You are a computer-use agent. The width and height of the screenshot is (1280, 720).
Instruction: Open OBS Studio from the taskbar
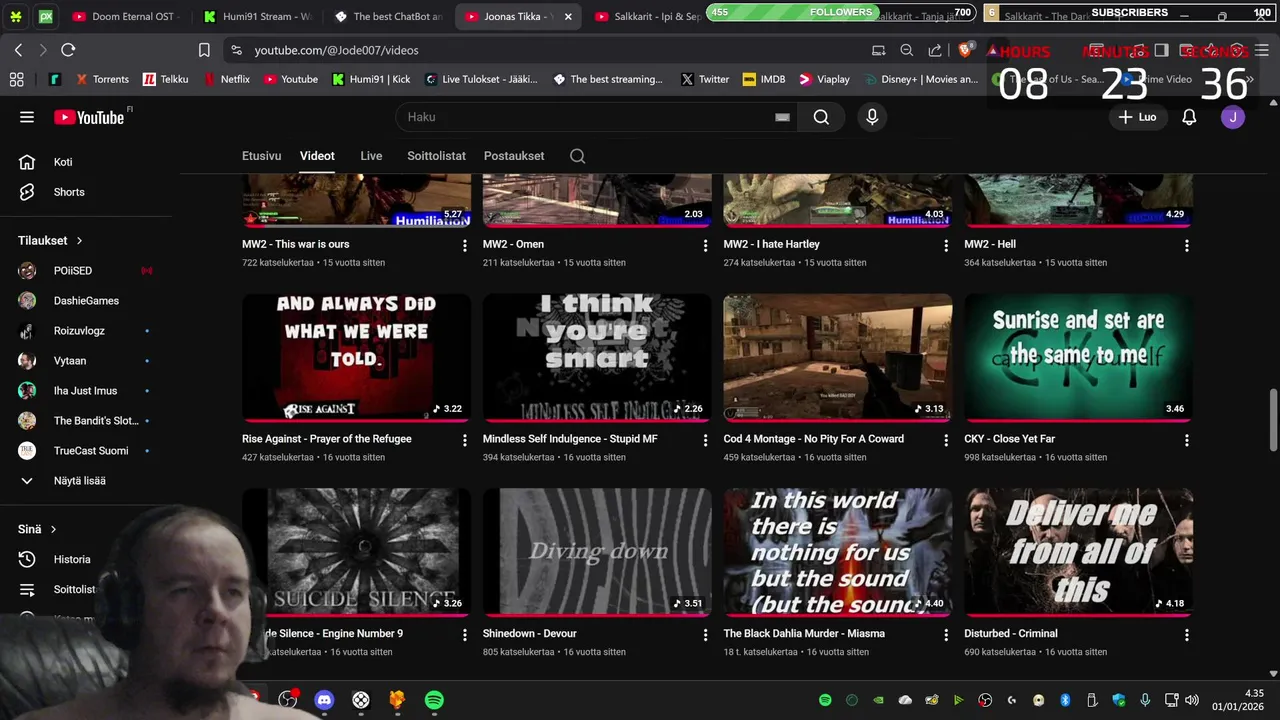tap(288, 700)
